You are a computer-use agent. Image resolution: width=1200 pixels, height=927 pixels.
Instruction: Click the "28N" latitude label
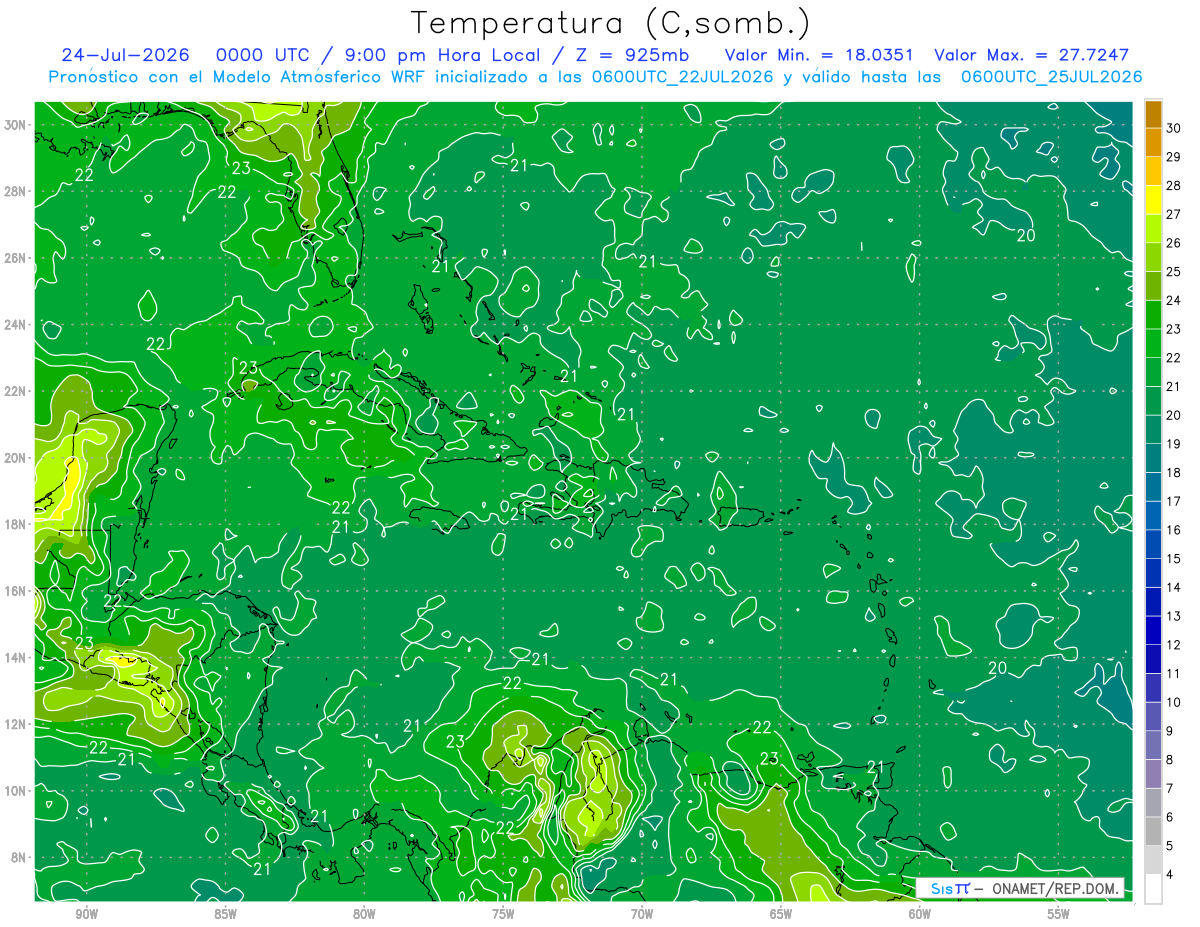16,191
